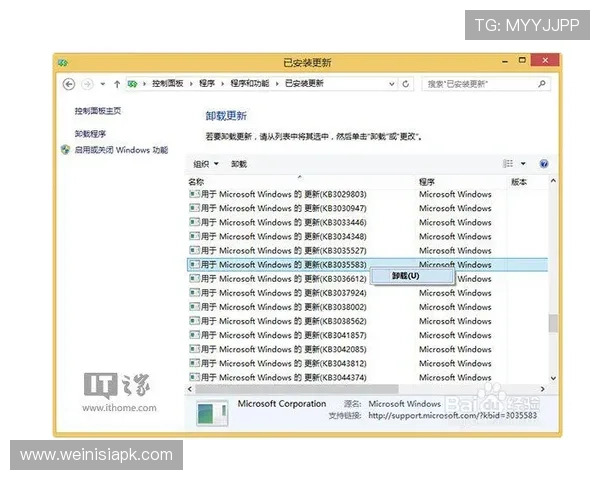The image size is (600, 480).
Task: Choose 卸载(U) in context menu
Action: [413, 276]
